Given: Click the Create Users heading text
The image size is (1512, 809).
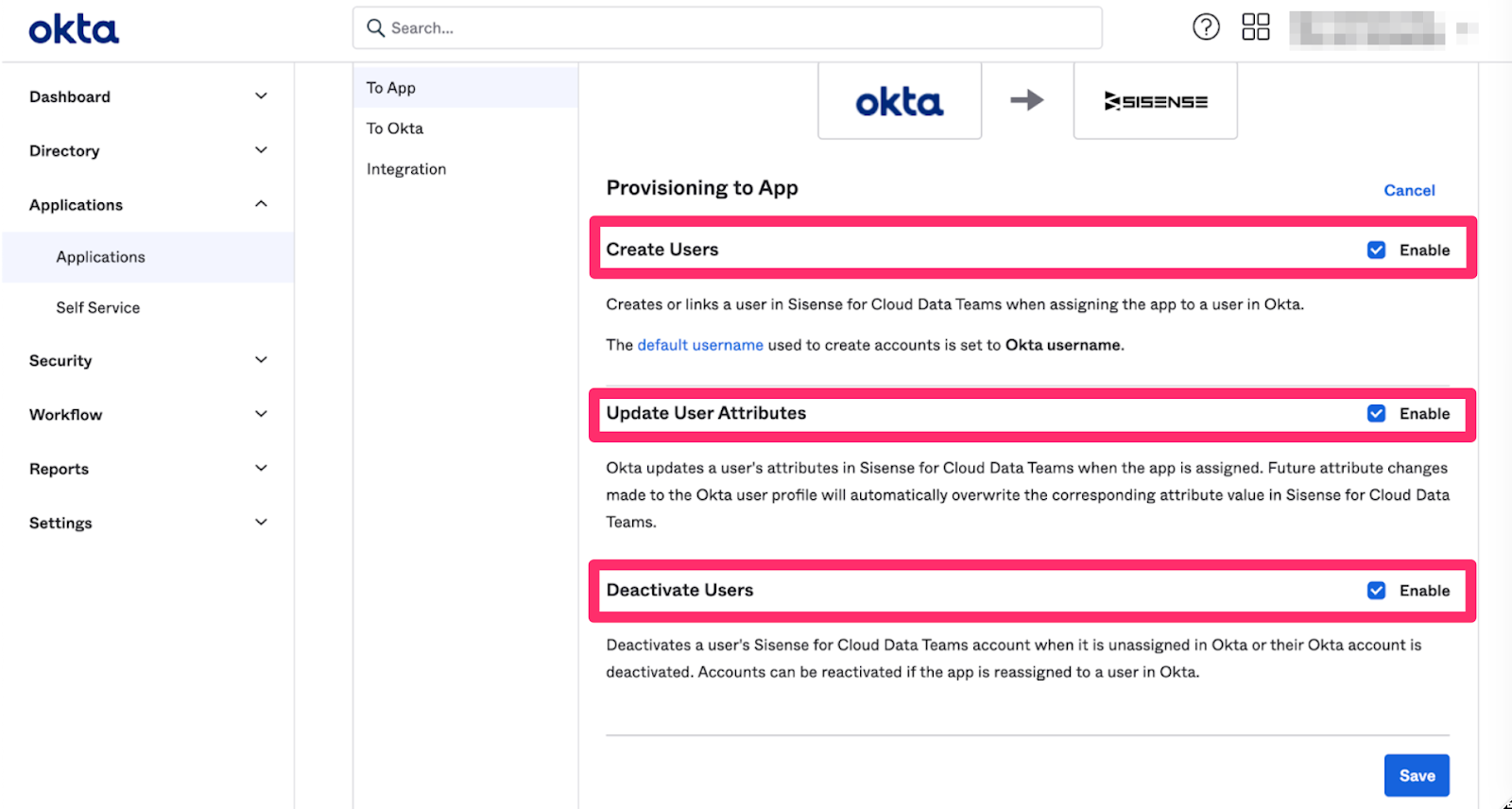Looking at the screenshot, I should [662, 250].
